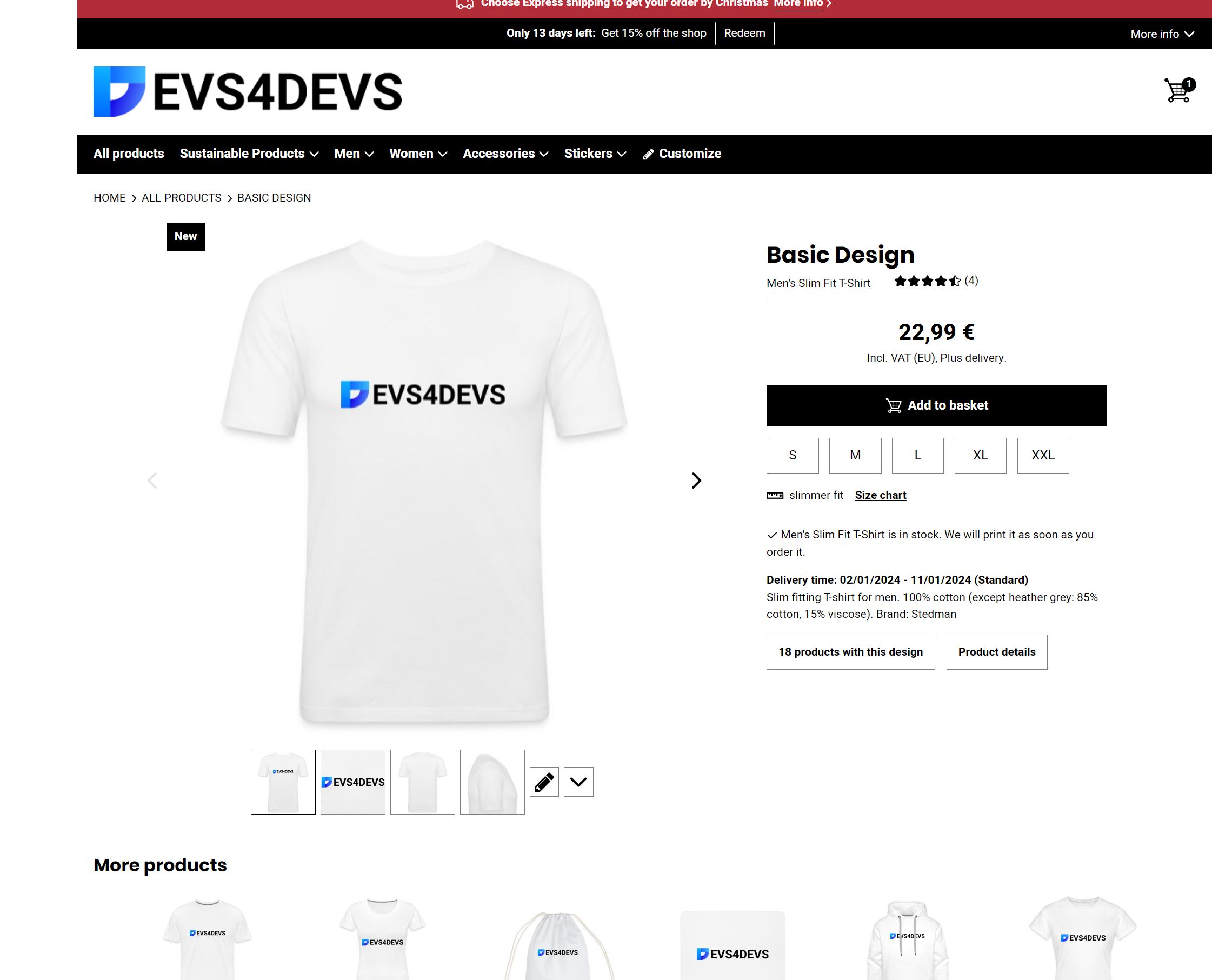The height and width of the screenshot is (980, 1212).
Task: Open the Accessories dropdown menu
Action: click(505, 154)
